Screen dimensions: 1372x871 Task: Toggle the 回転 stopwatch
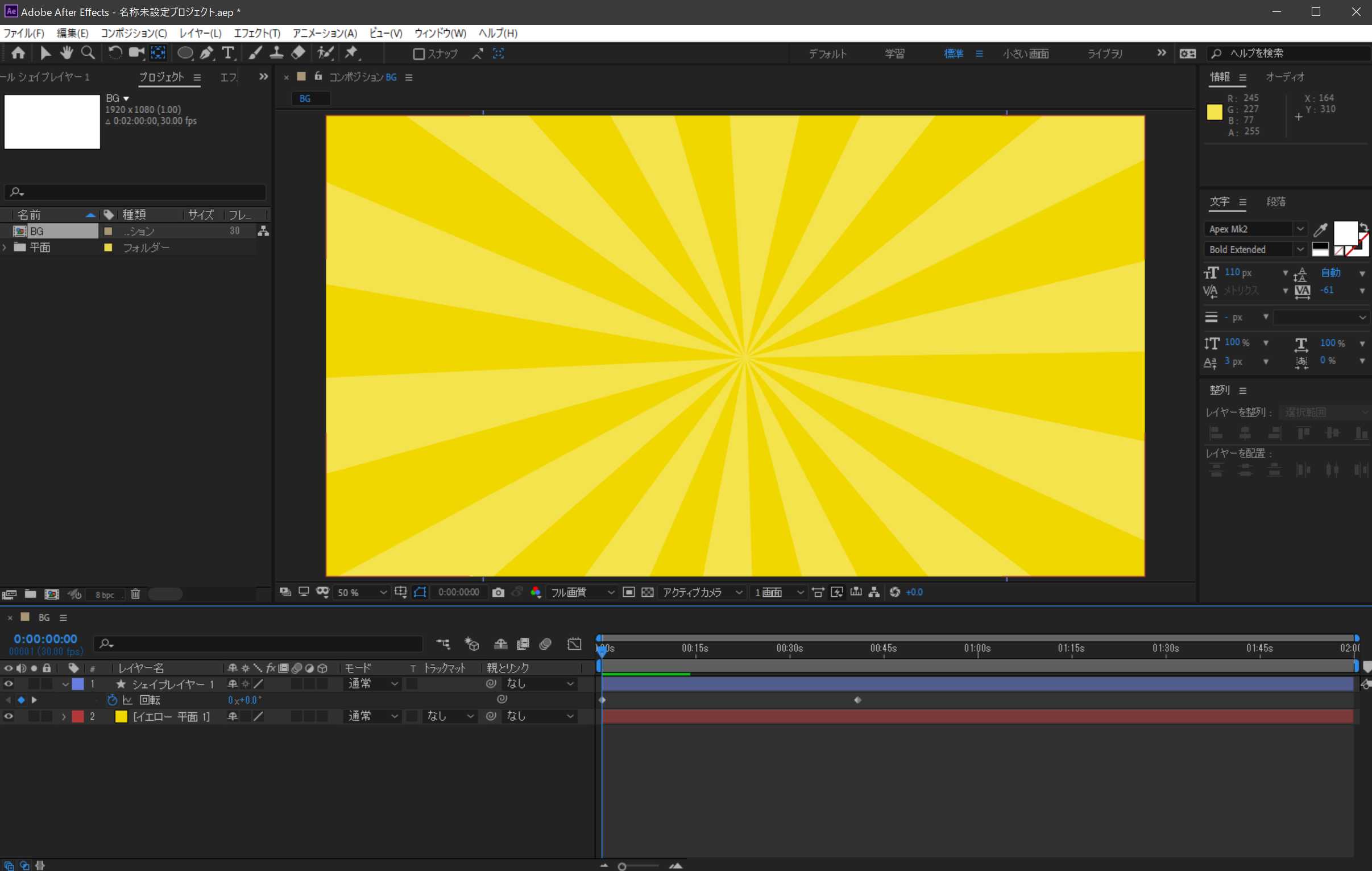[112, 700]
